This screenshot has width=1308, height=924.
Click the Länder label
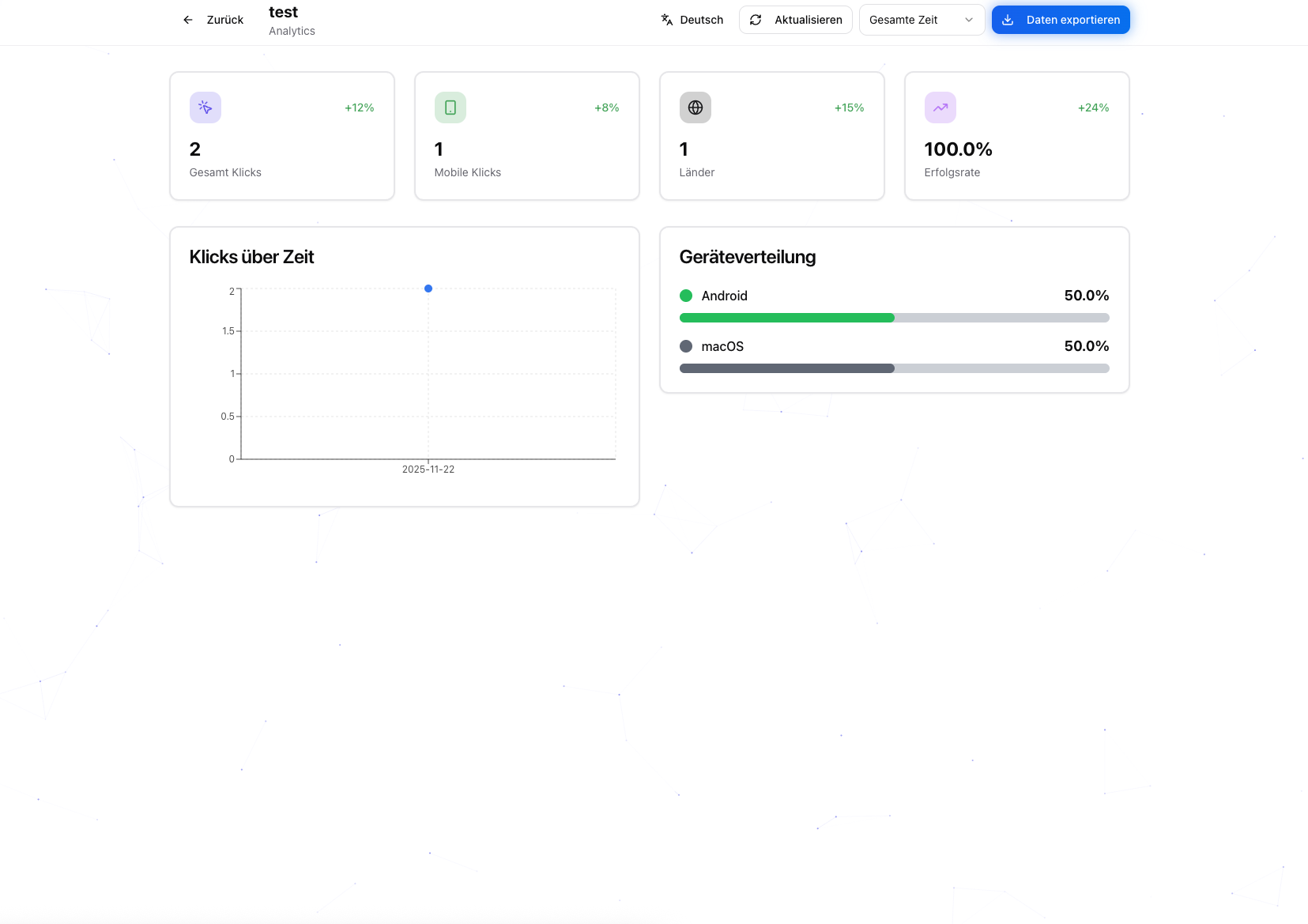pyautogui.click(x=697, y=172)
